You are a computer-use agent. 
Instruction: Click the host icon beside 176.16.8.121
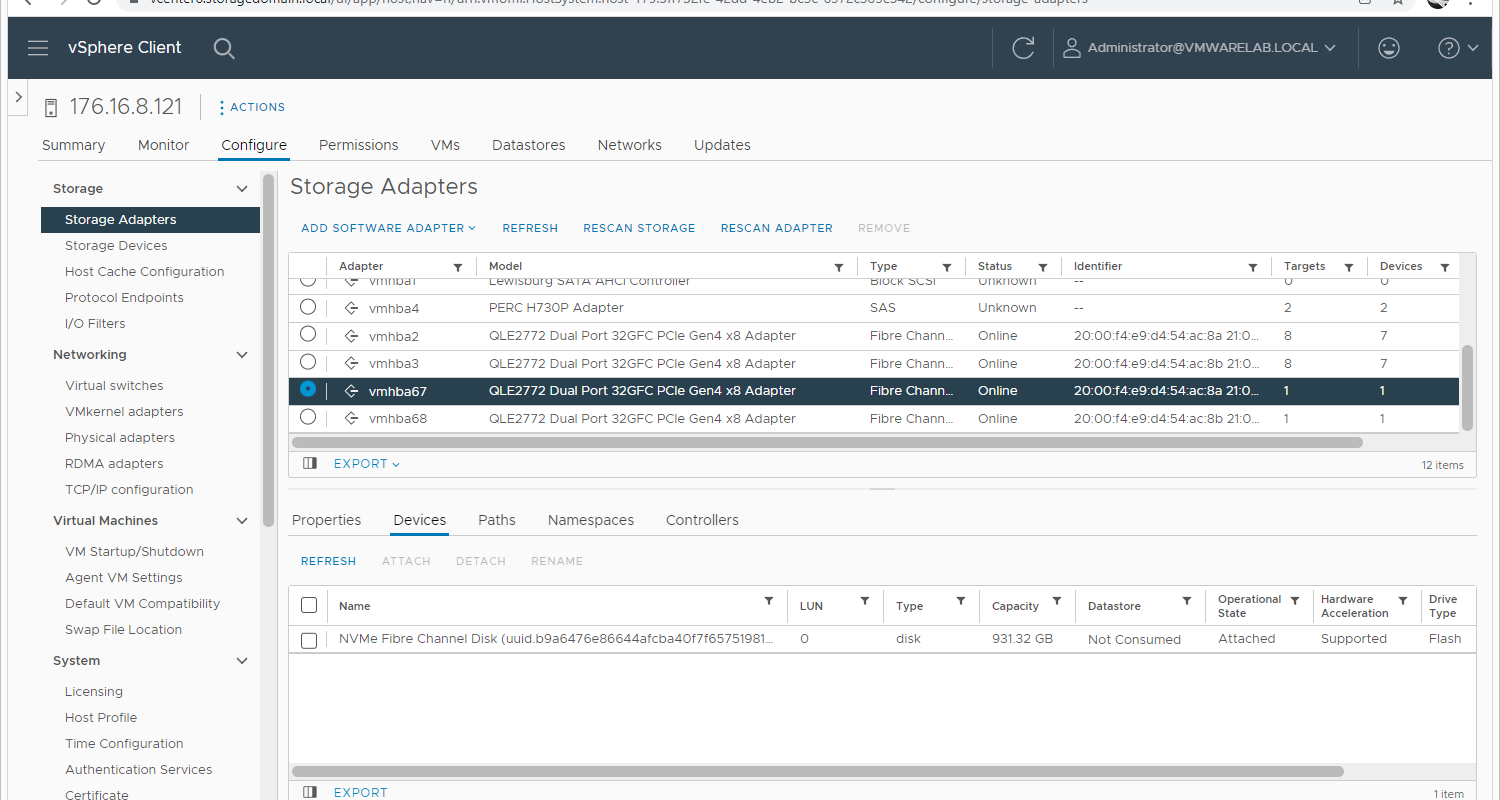tap(51, 108)
